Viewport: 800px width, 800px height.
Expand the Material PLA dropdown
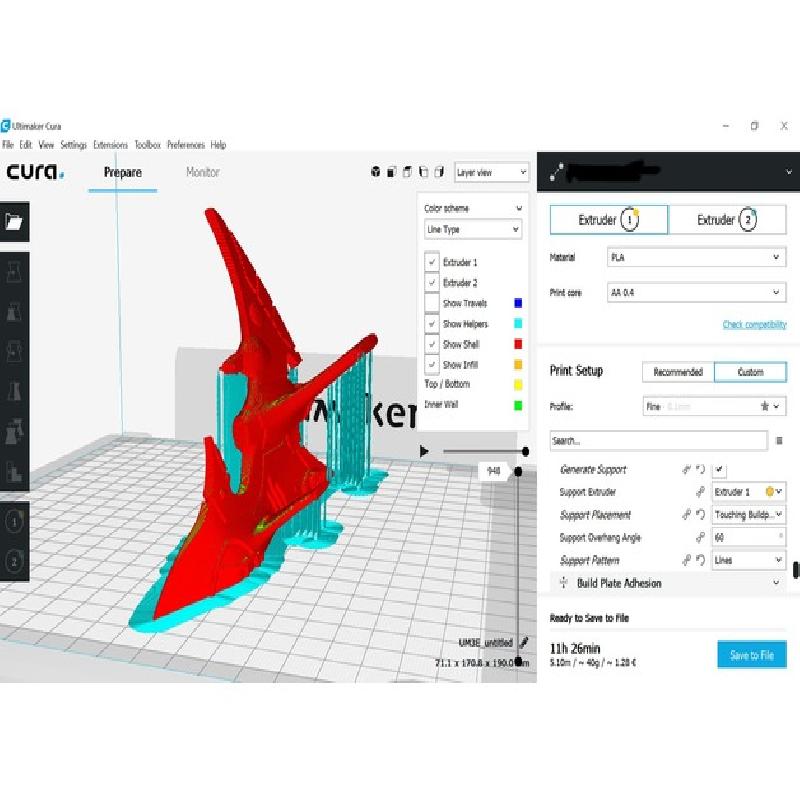point(695,258)
